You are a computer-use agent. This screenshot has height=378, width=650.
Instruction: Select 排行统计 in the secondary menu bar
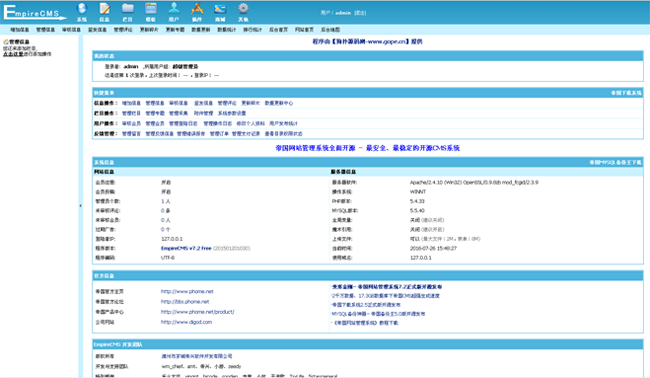252,30
